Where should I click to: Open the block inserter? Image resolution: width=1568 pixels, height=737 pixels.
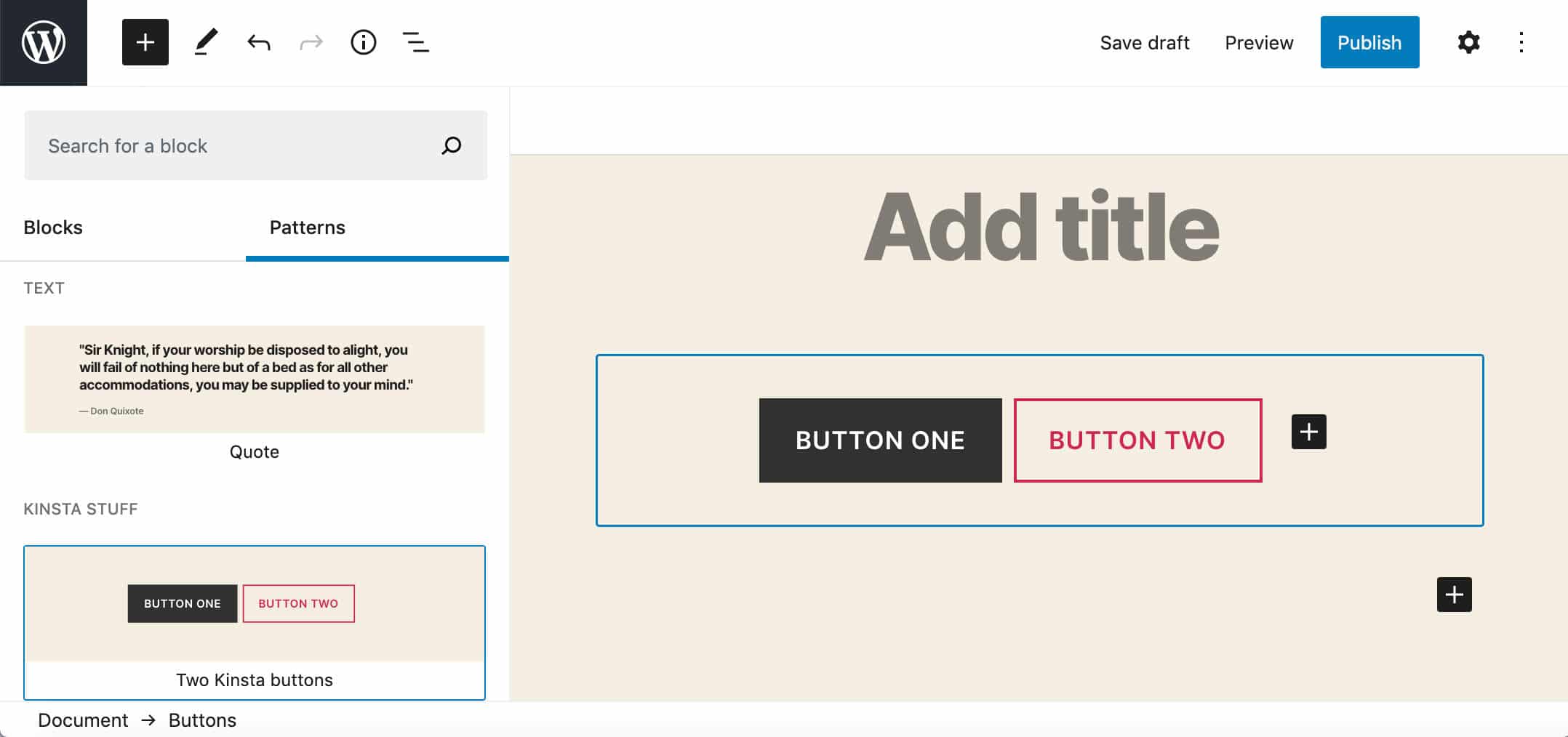click(x=145, y=41)
